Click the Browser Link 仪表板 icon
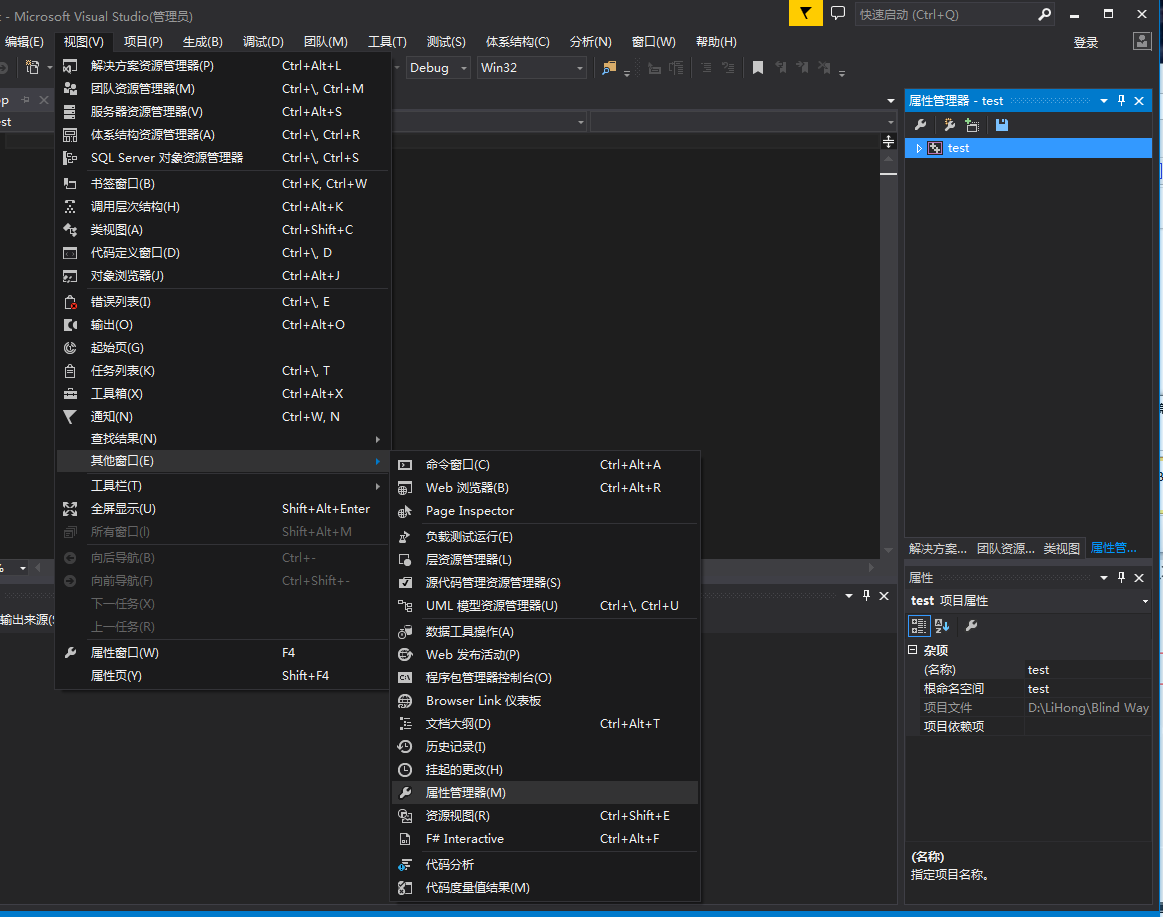The height and width of the screenshot is (917, 1163). (x=405, y=700)
